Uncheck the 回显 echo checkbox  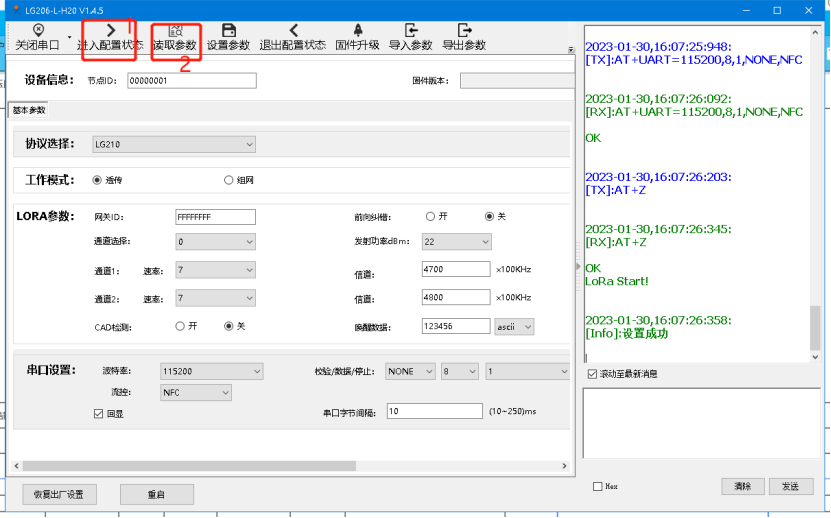[x=98, y=413]
